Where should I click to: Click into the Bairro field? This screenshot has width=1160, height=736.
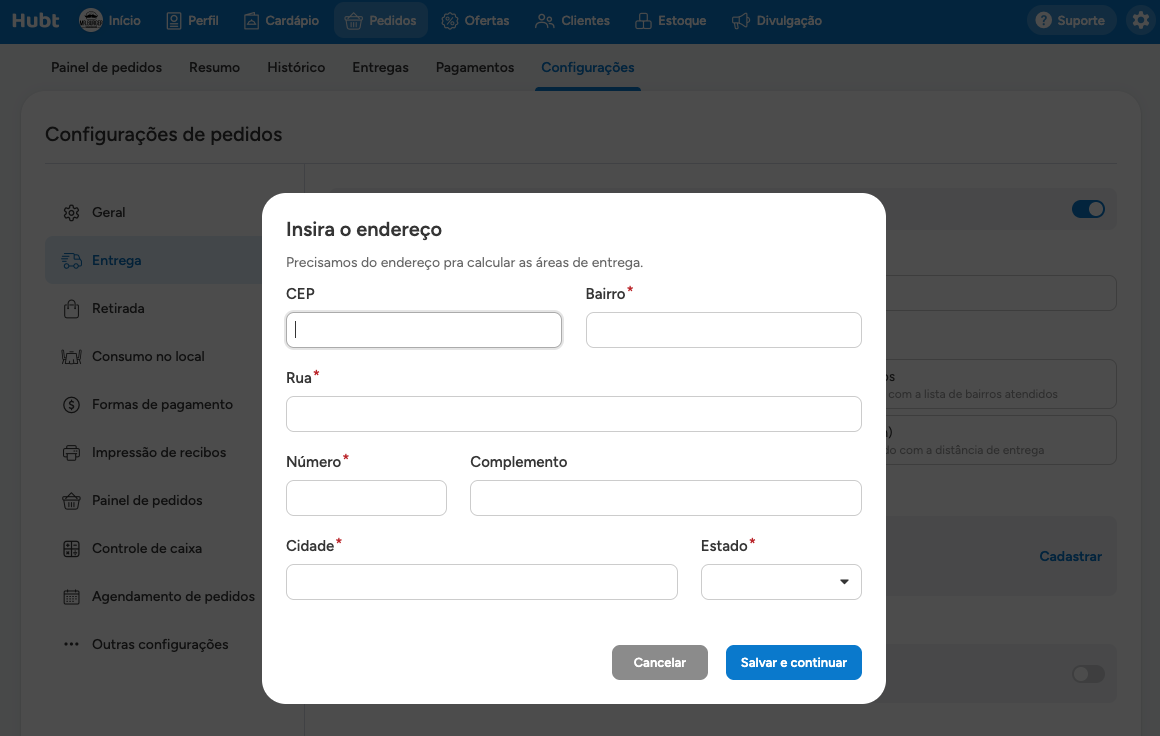(724, 330)
